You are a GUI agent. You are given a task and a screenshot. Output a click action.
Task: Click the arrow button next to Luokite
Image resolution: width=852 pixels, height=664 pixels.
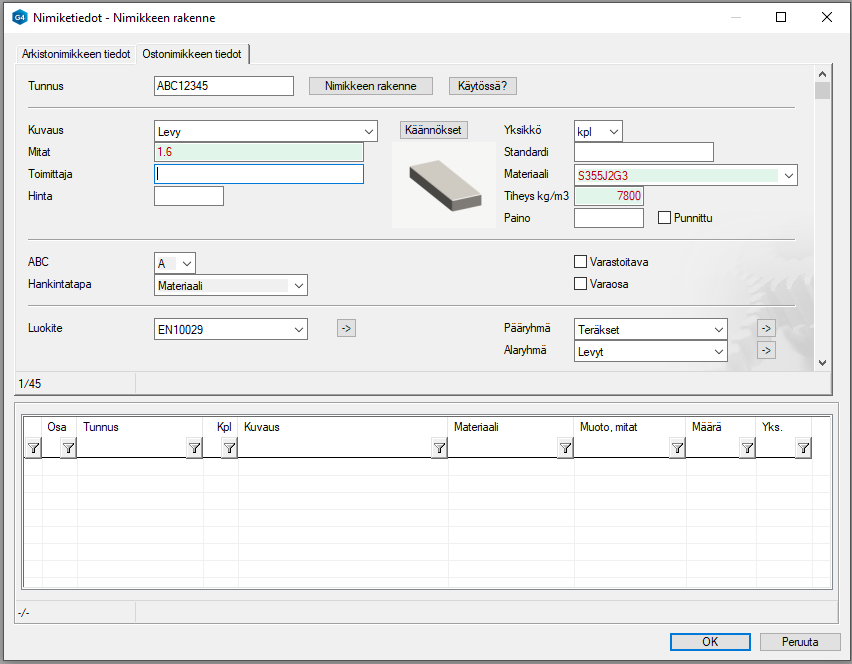[x=346, y=328]
